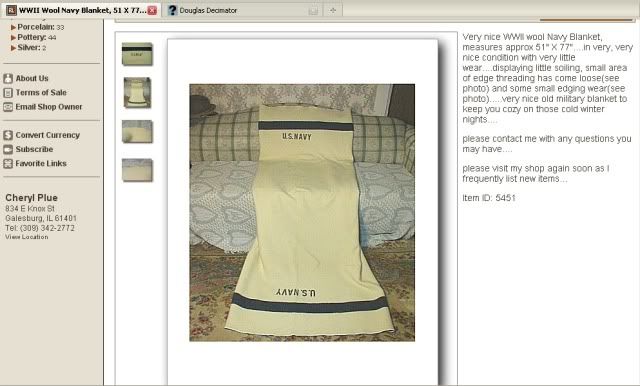This screenshot has width=640, height=386.
Task: Expand the Pottery category arrow
Action: tap(13, 38)
